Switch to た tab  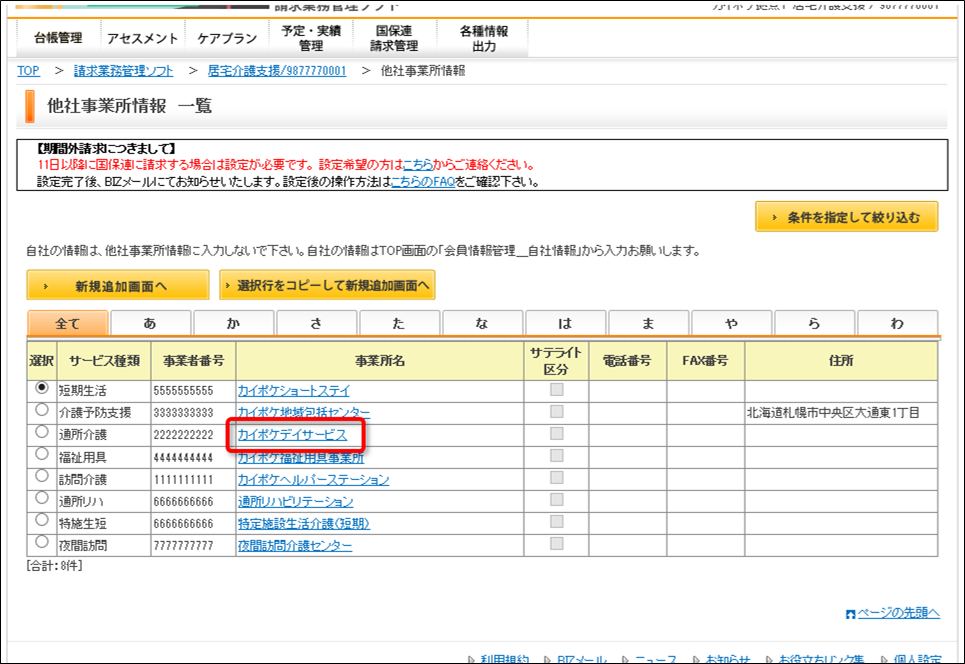click(x=399, y=324)
